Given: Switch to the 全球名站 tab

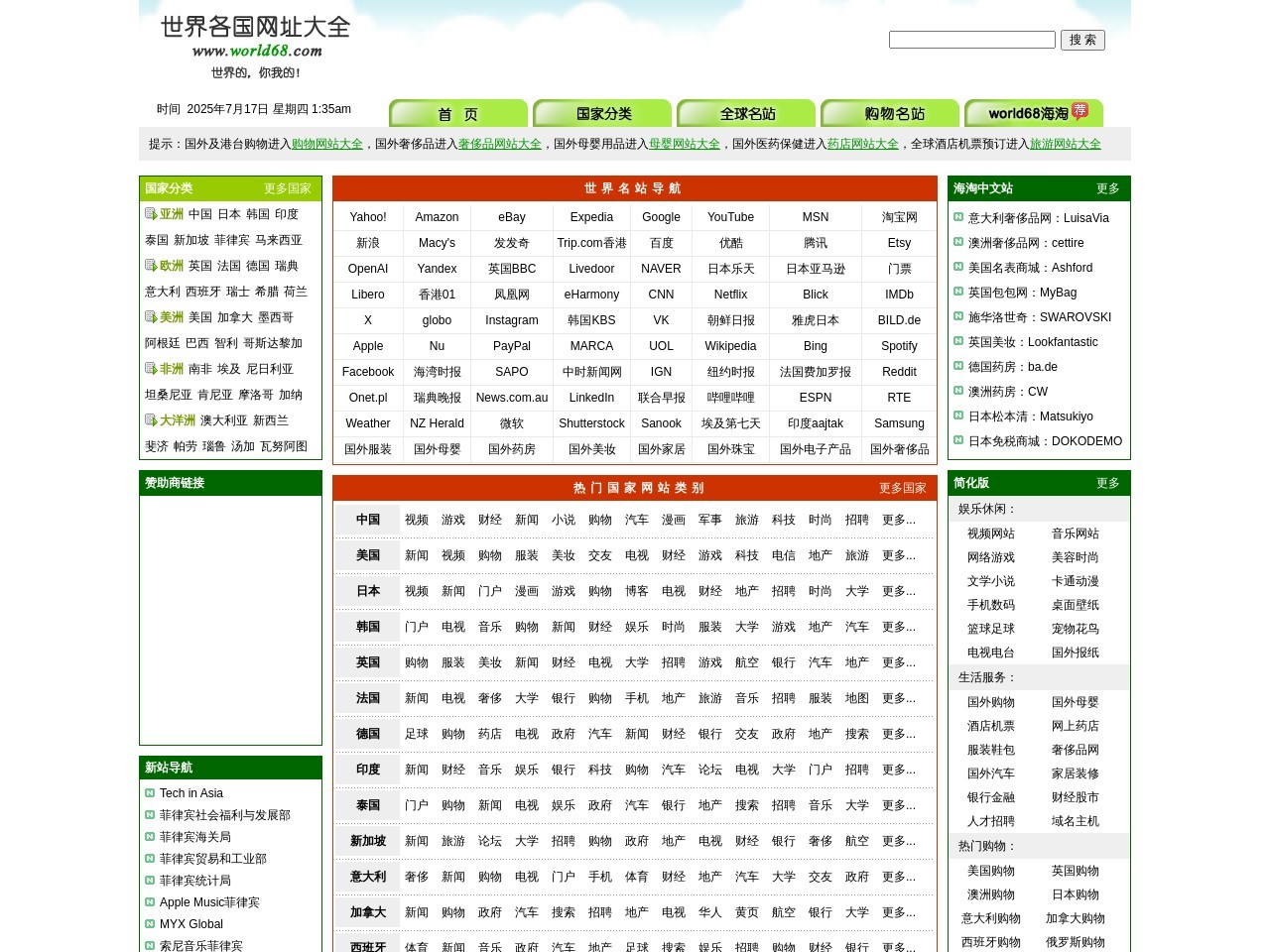Looking at the screenshot, I should (x=746, y=113).
